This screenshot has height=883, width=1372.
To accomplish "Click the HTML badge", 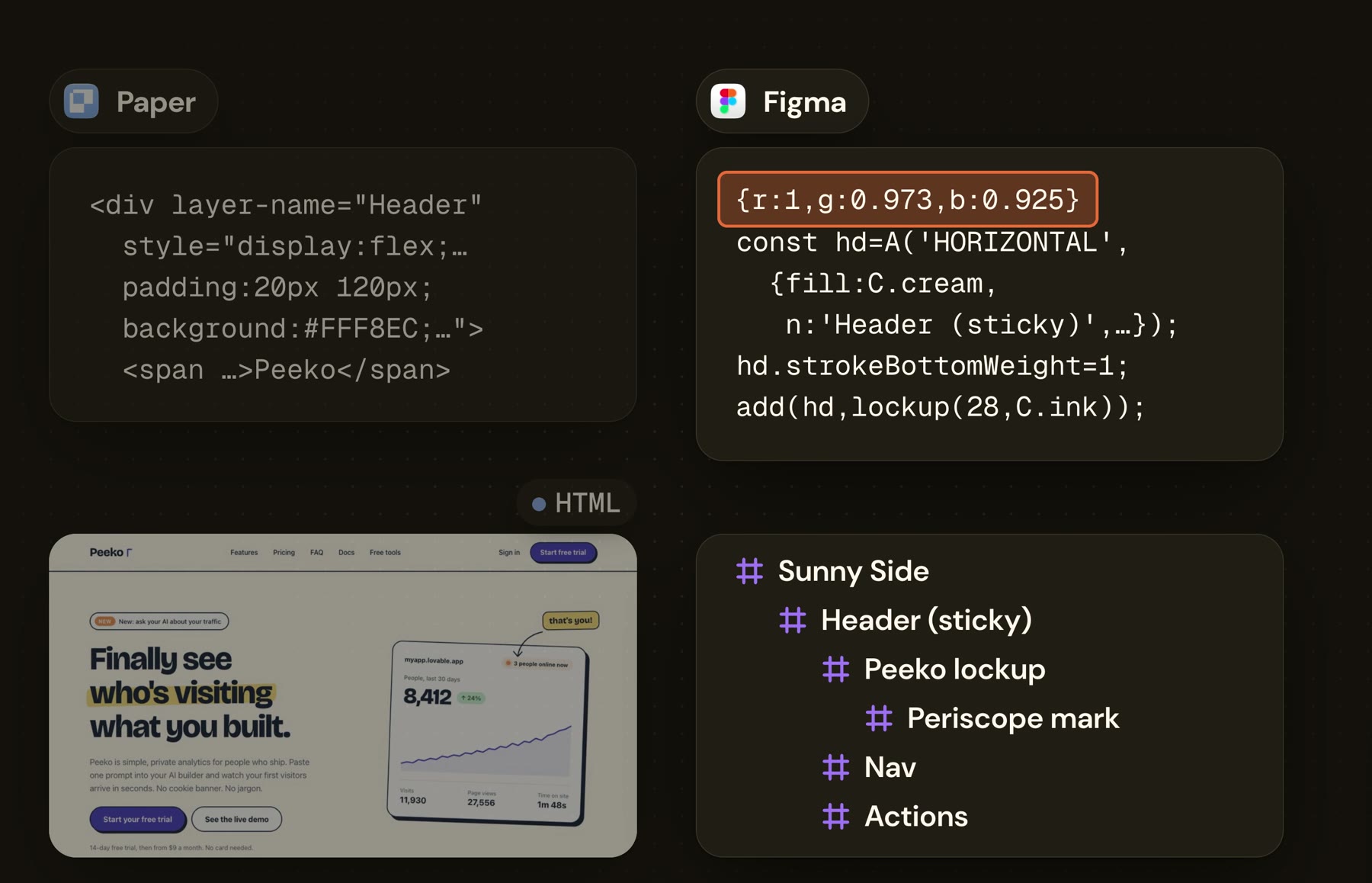I will click(576, 503).
